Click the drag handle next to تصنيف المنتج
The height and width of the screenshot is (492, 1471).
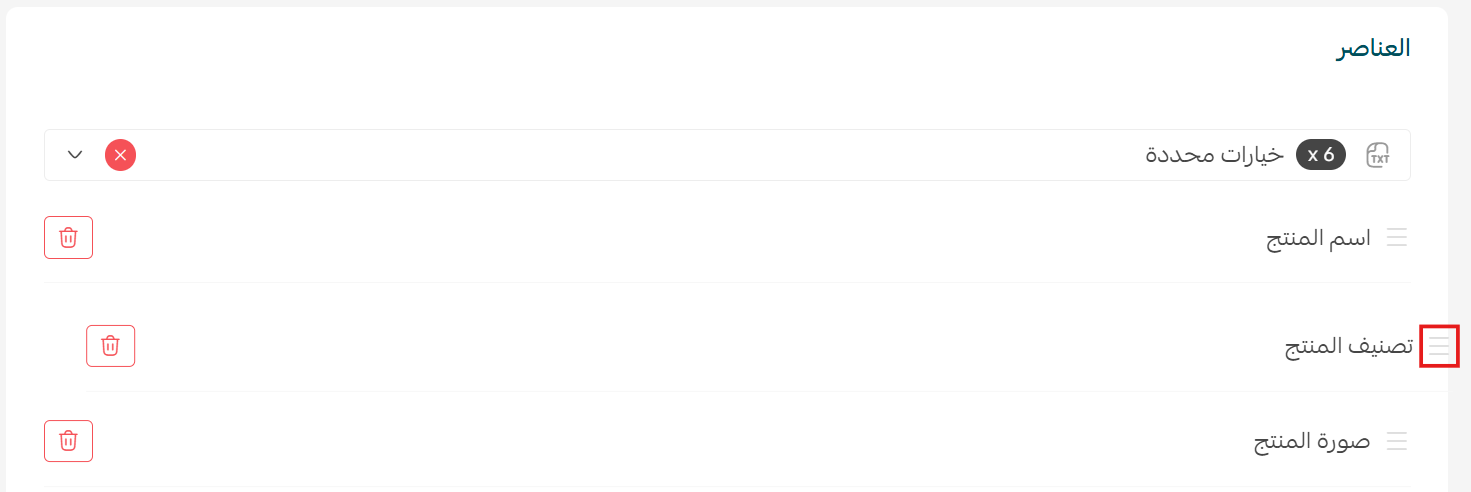1439,346
